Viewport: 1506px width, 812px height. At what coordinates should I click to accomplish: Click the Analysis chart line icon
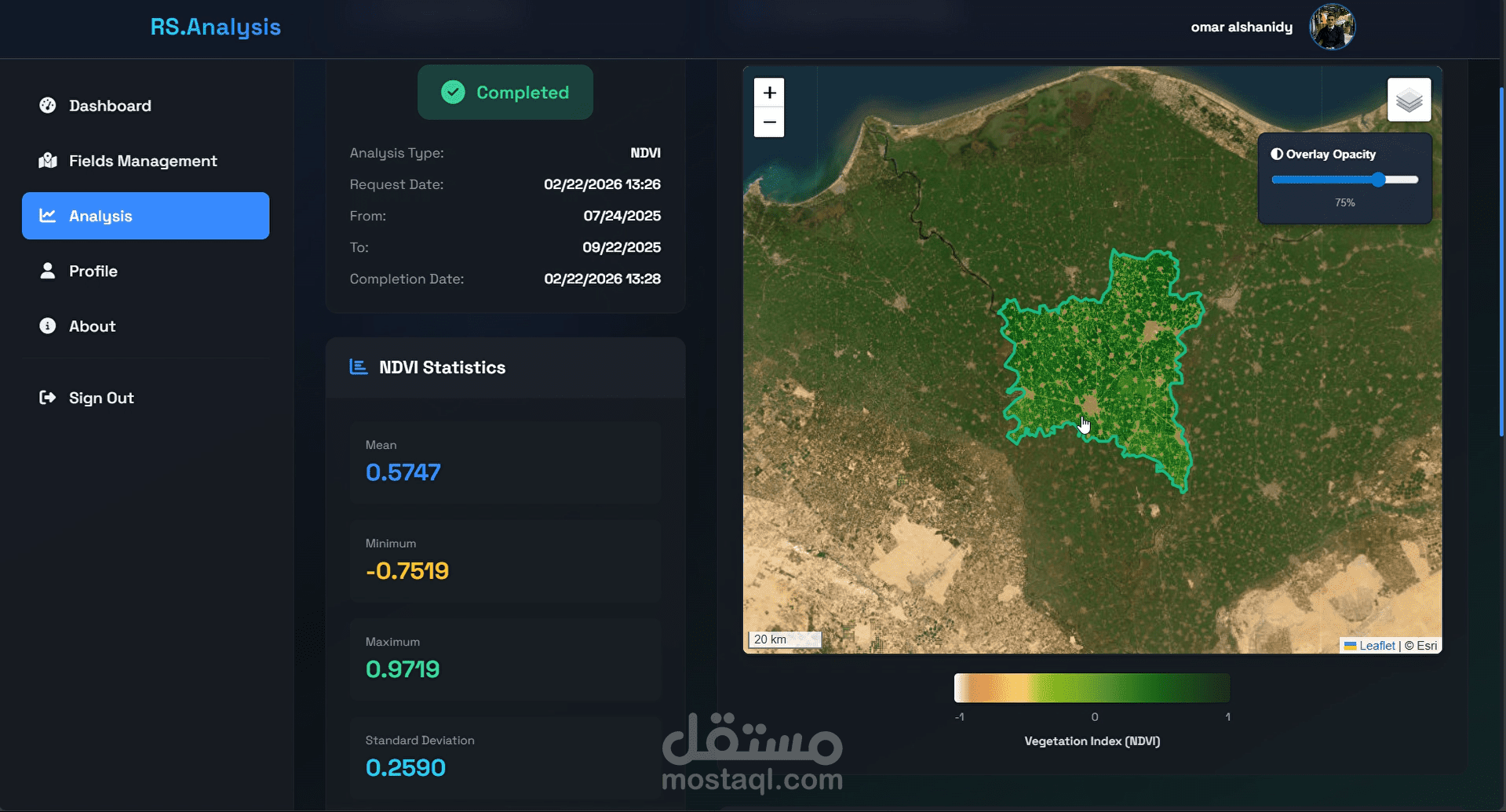pyautogui.click(x=48, y=215)
